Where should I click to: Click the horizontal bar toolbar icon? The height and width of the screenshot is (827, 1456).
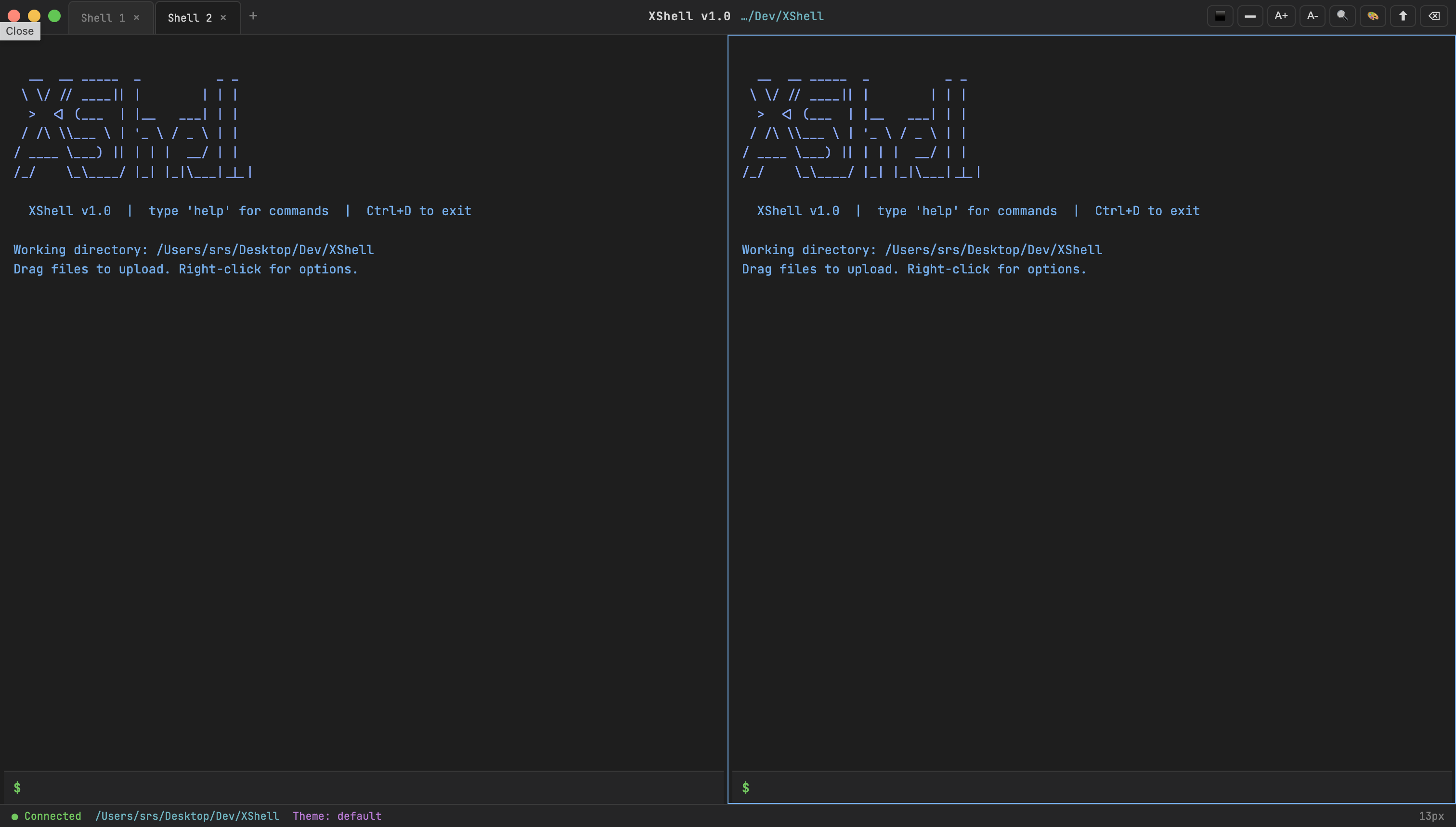1250,16
